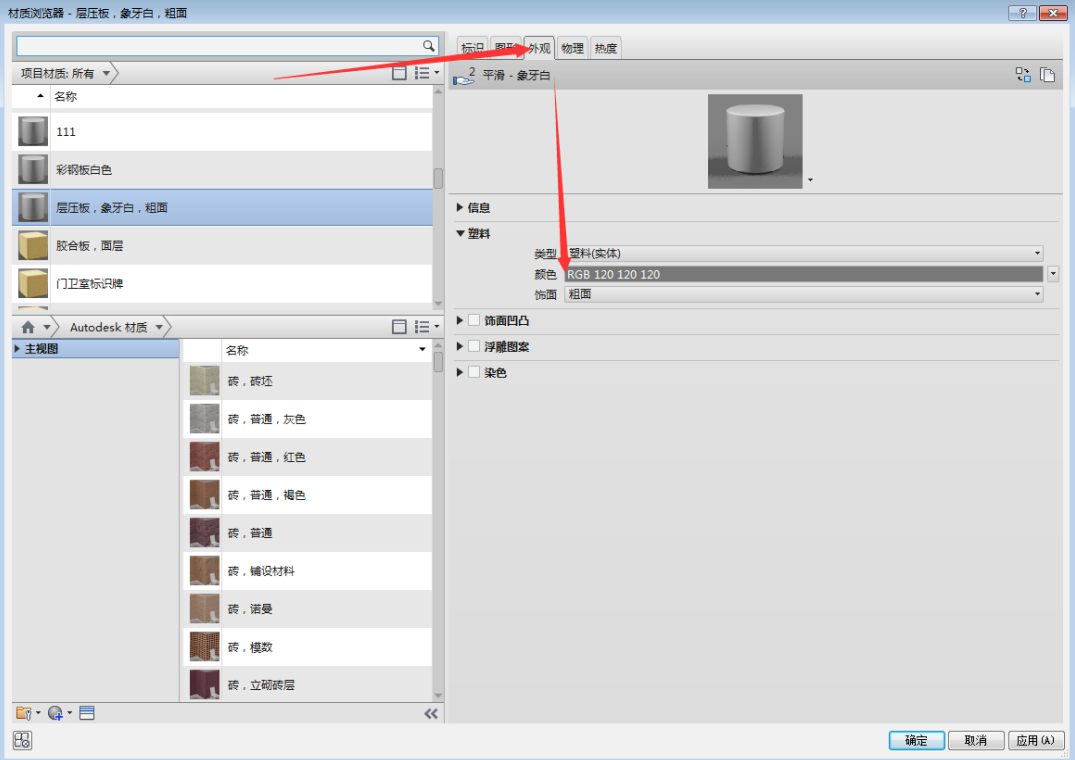Image resolution: width=1075 pixels, height=760 pixels.
Task: Click 砖，普通，红色 thumbnail
Action: pos(204,456)
